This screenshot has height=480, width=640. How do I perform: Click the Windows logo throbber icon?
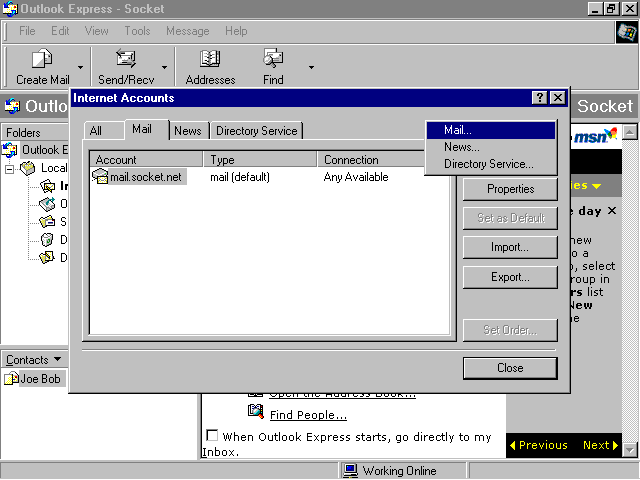point(627,32)
